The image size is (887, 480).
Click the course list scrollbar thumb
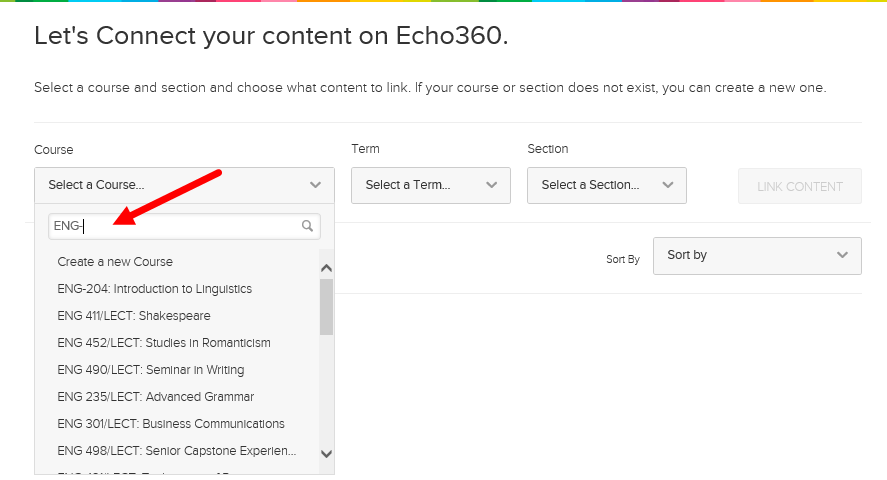coord(326,306)
